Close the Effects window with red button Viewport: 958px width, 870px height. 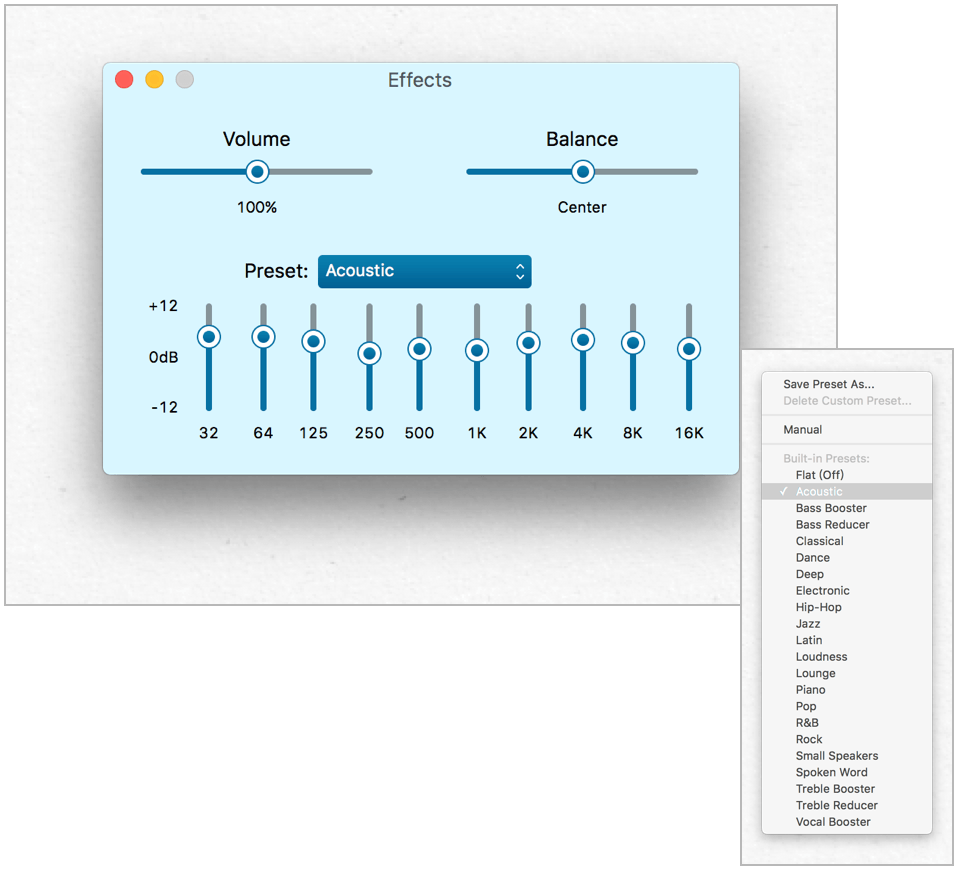[x=124, y=79]
